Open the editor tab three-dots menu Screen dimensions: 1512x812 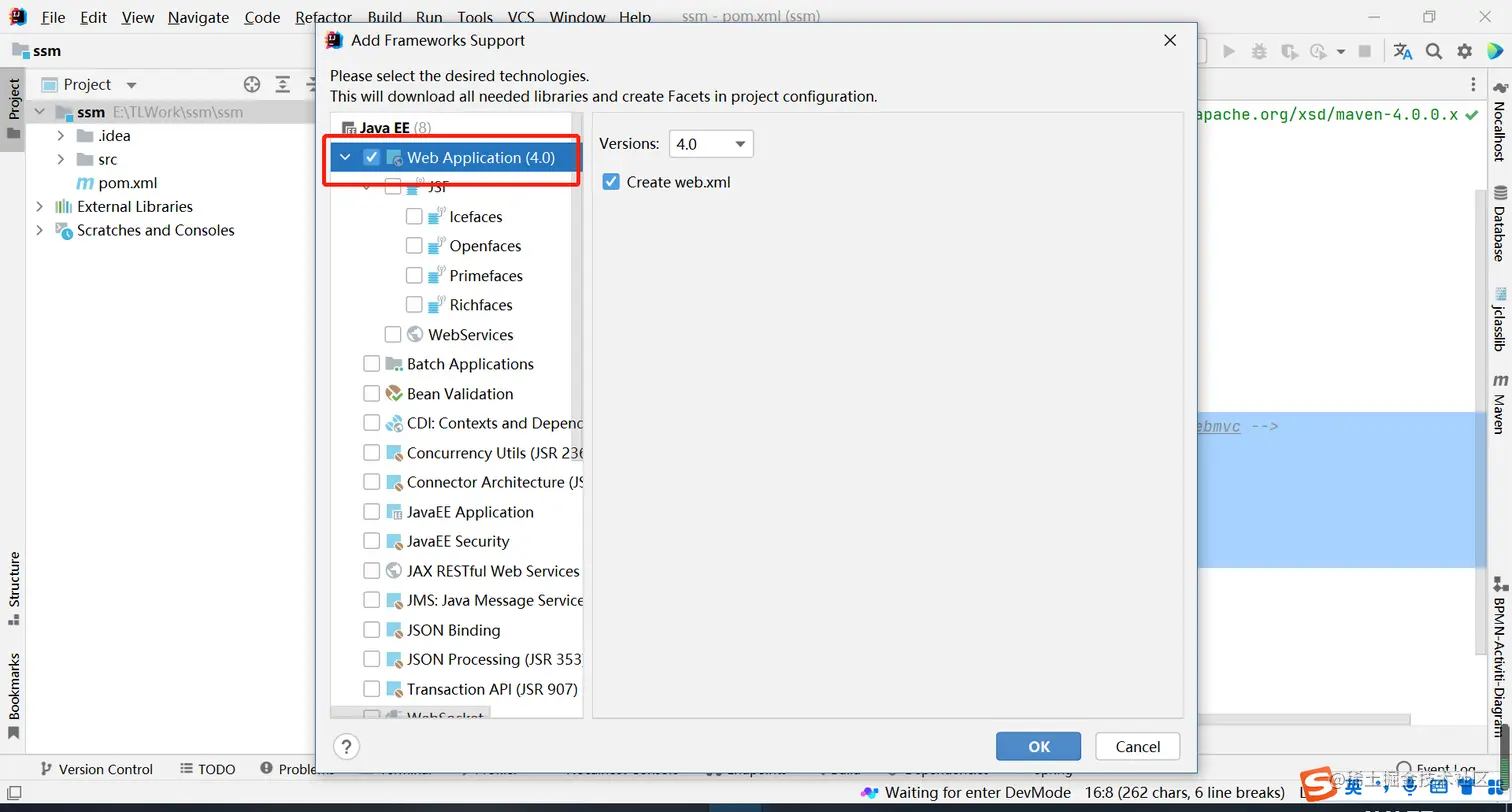(1472, 85)
